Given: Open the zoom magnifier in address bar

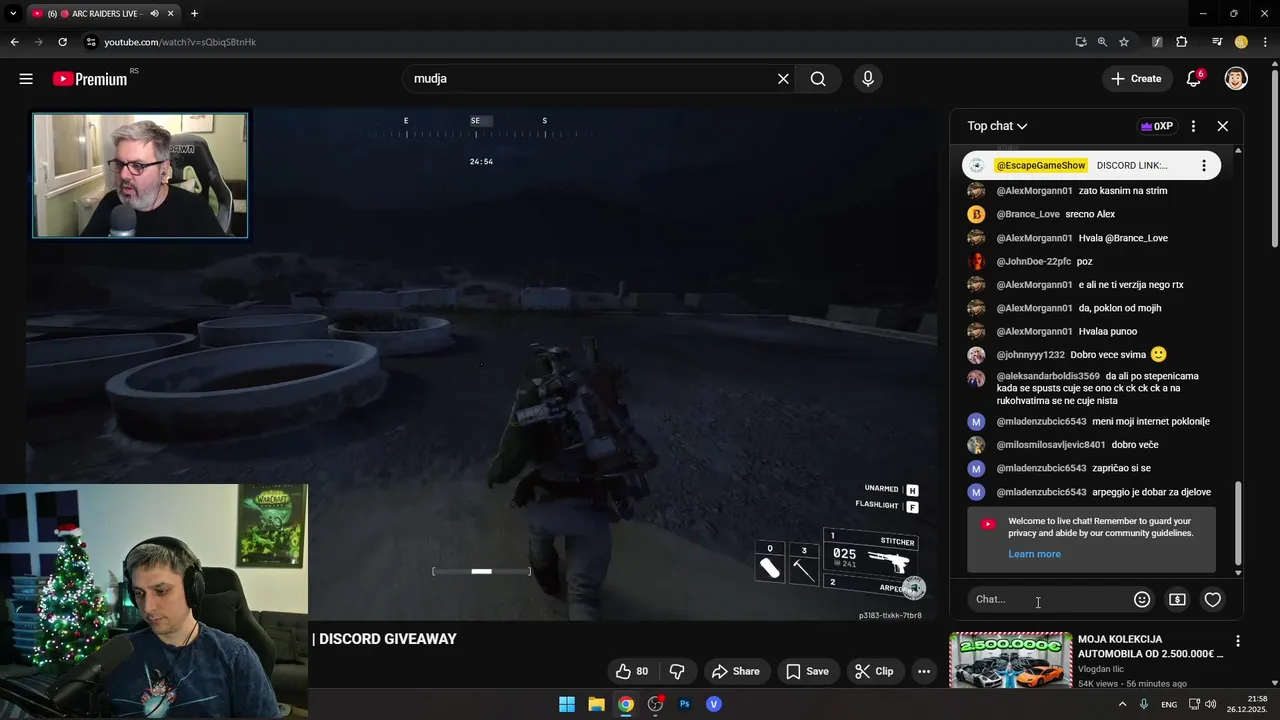Looking at the screenshot, I should pyautogui.click(x=1102, y=42).
